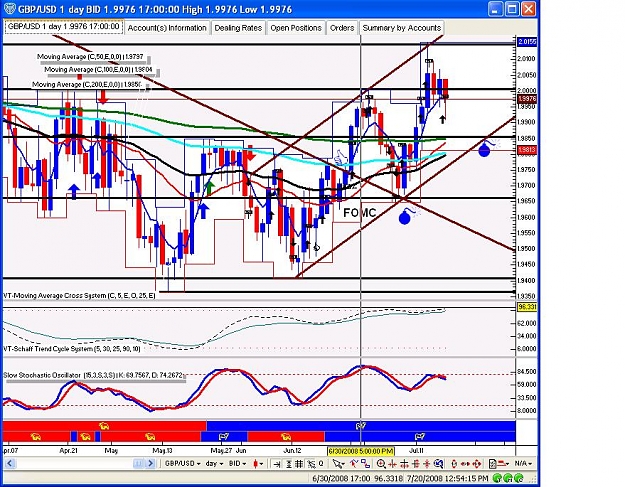Go to the Orders tab
This screenshot has height=487, width=625.
coord(342,28)
